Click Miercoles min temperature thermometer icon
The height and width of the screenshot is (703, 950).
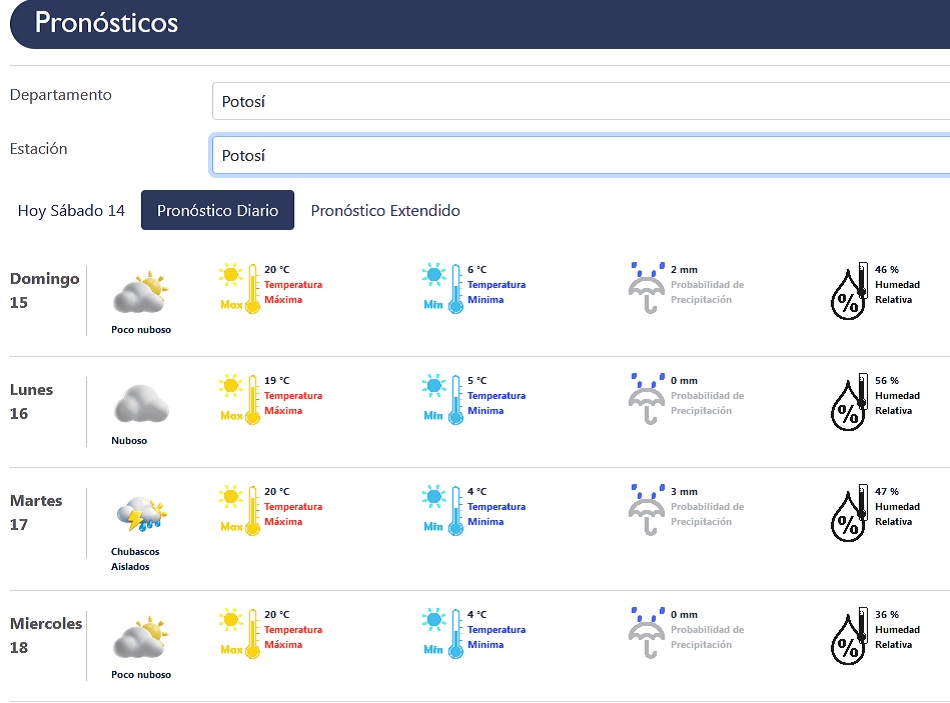pyautogui.click(x=444, y=634)
